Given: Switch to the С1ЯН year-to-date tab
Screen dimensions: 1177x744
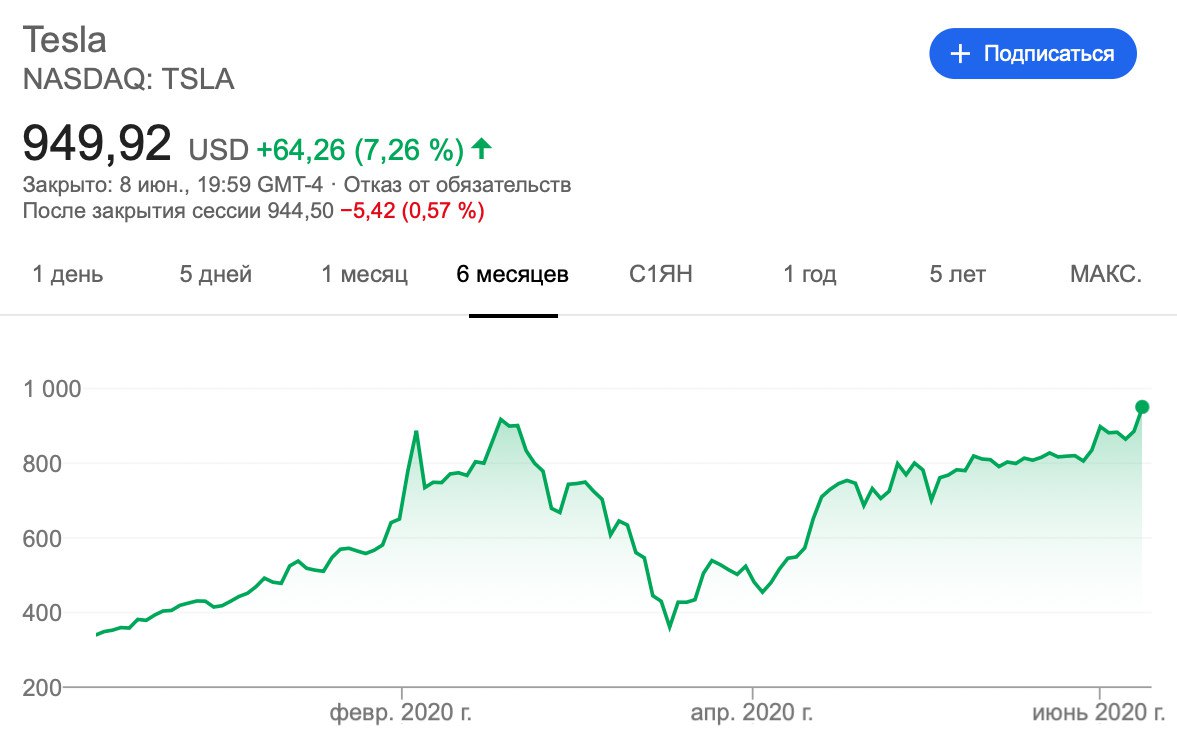Looking at the screenshot, I should (x=661, y=274).
